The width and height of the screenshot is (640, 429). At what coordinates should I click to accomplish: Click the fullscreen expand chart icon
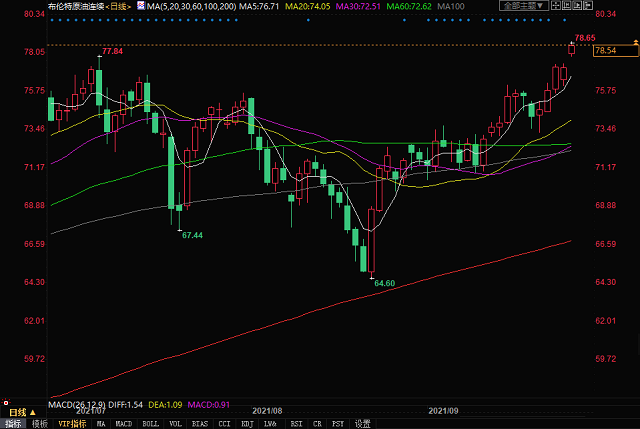[557, 6]
